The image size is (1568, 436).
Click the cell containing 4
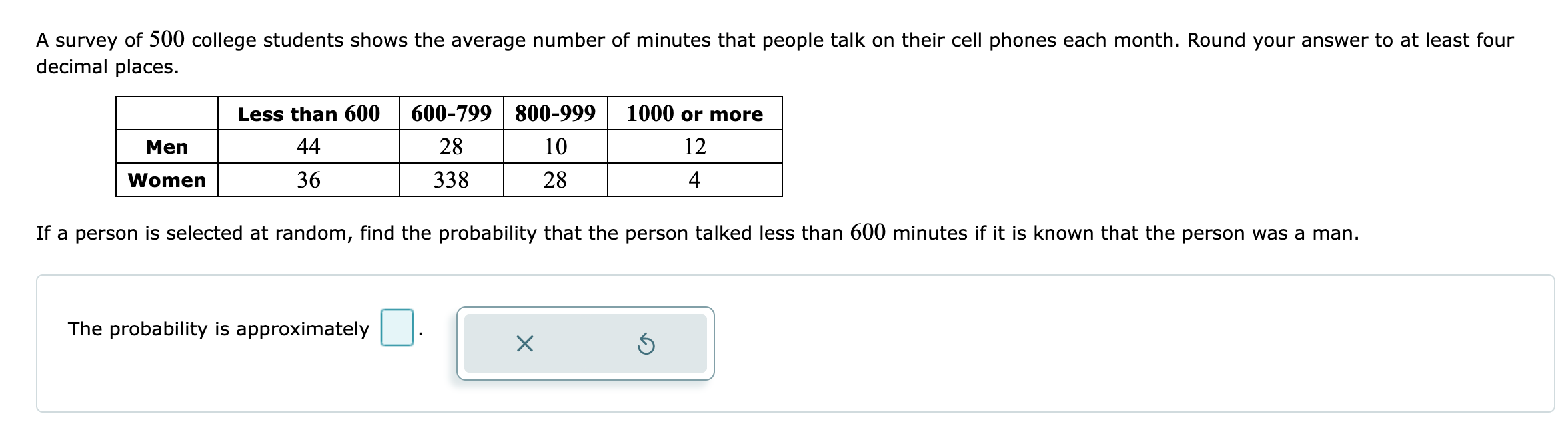point(694,180)
